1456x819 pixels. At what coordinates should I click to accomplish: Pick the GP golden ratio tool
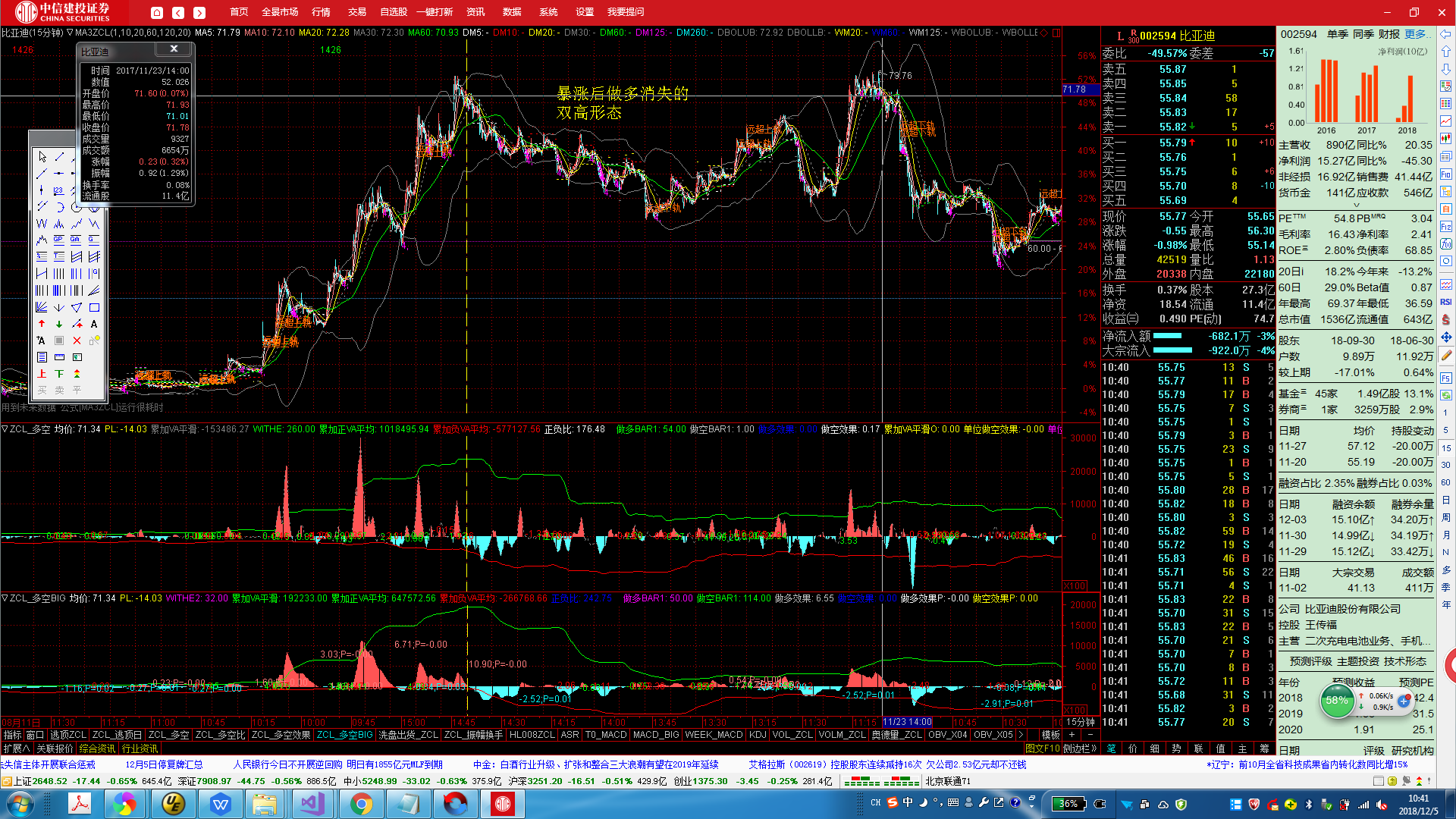coord(59,240)
